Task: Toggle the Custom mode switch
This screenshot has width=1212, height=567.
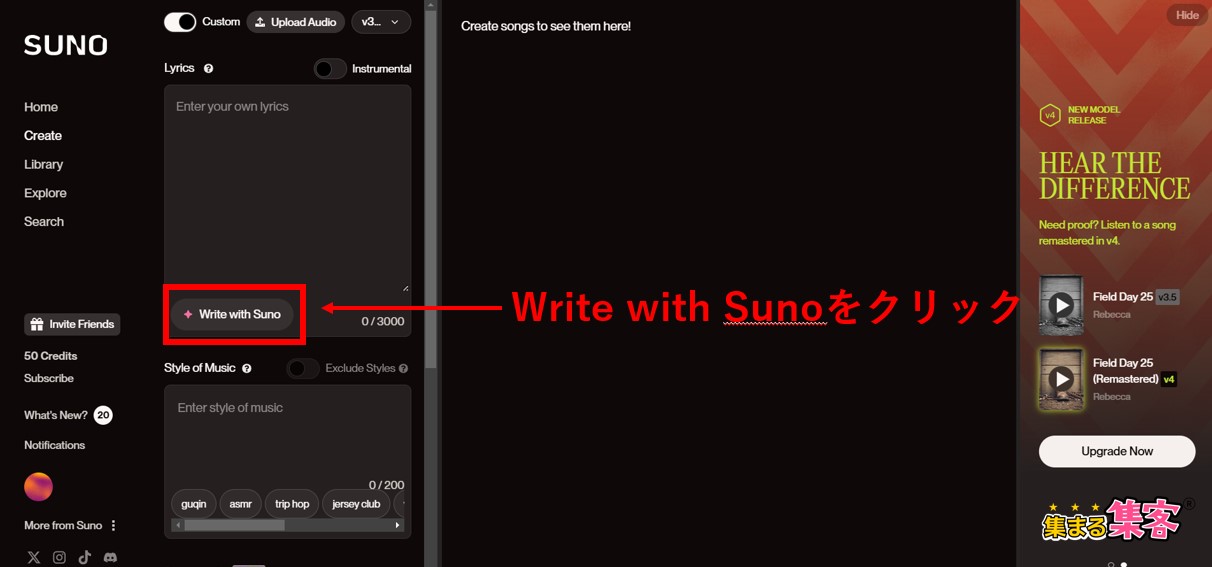Action: 180,22
